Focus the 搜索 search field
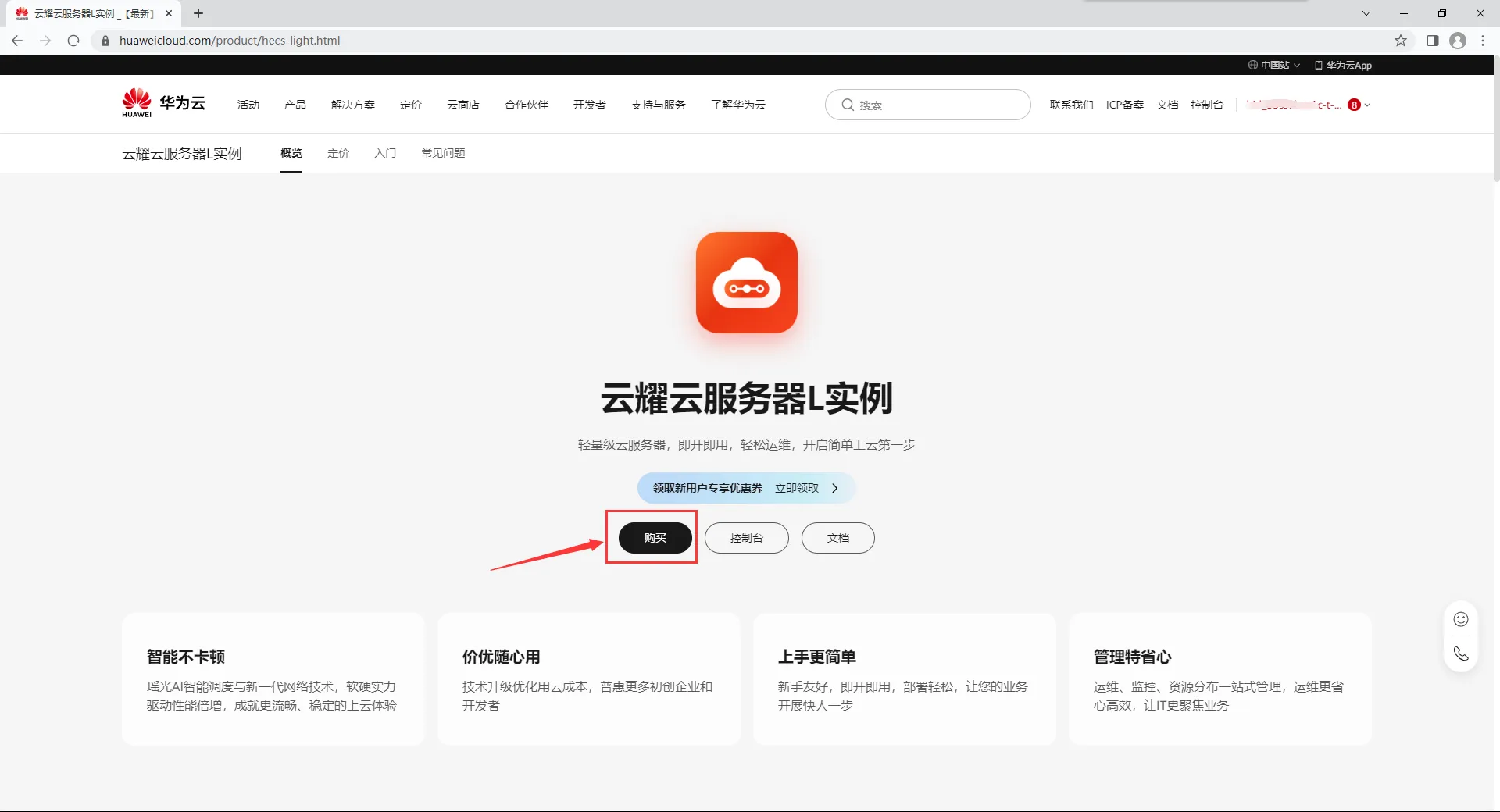 point(928,105)
